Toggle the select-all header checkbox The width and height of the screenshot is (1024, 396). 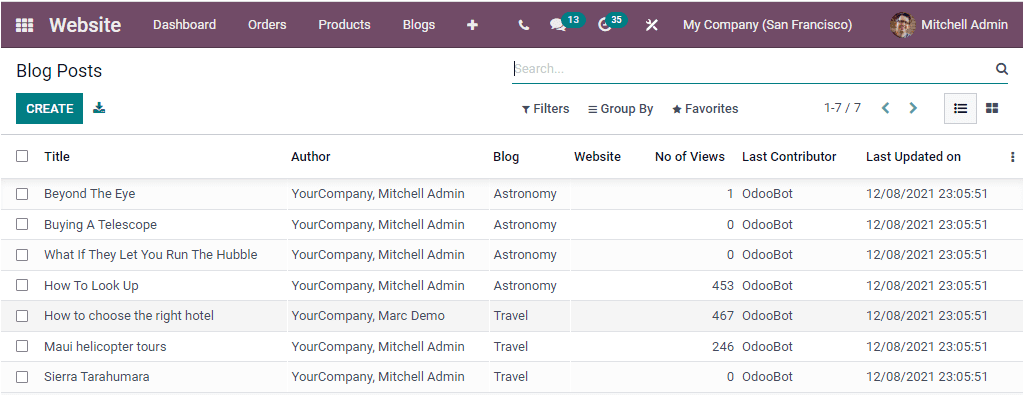pyautogui.click(x=22, y=156)
